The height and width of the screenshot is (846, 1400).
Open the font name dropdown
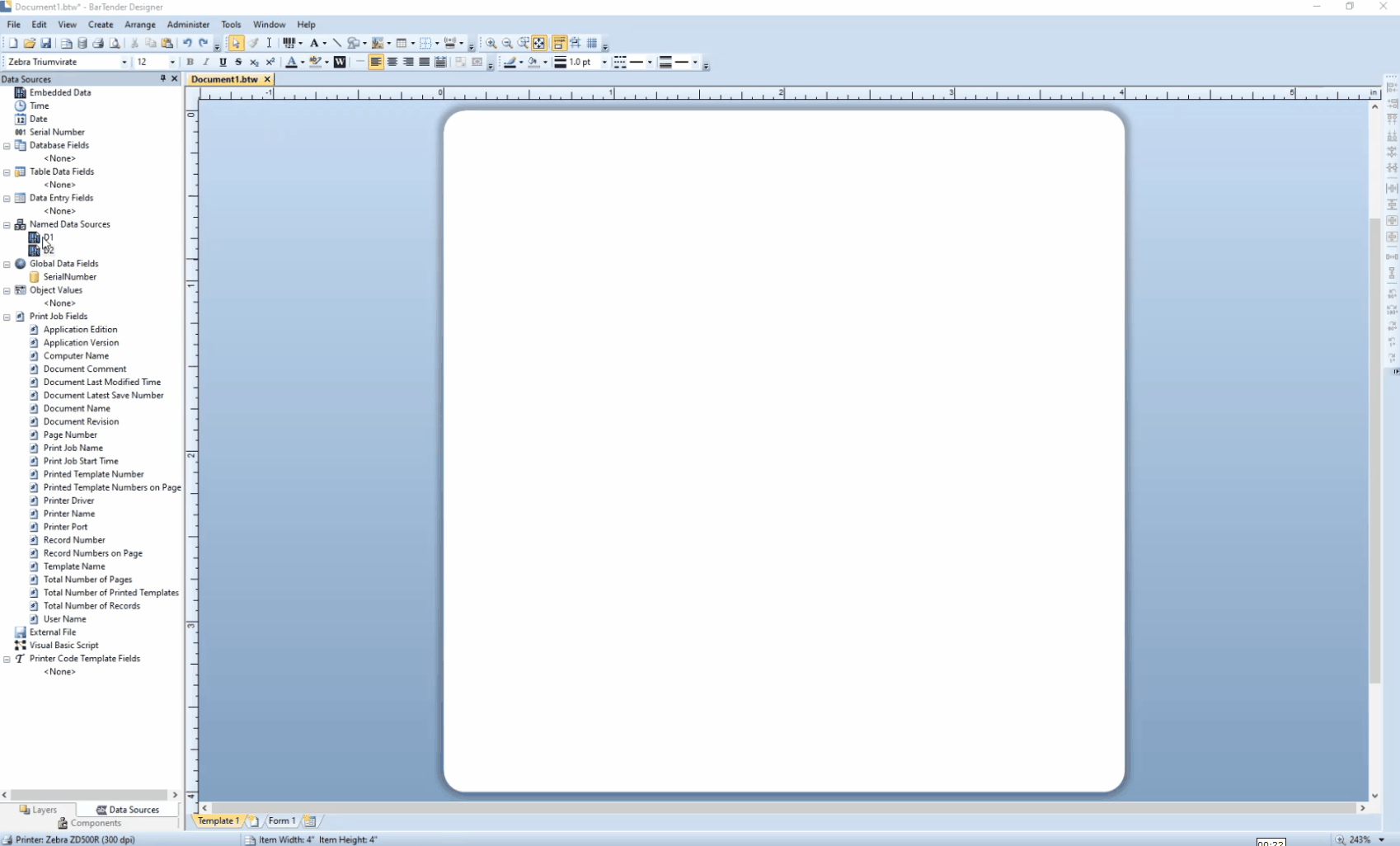tap(124, 62)
